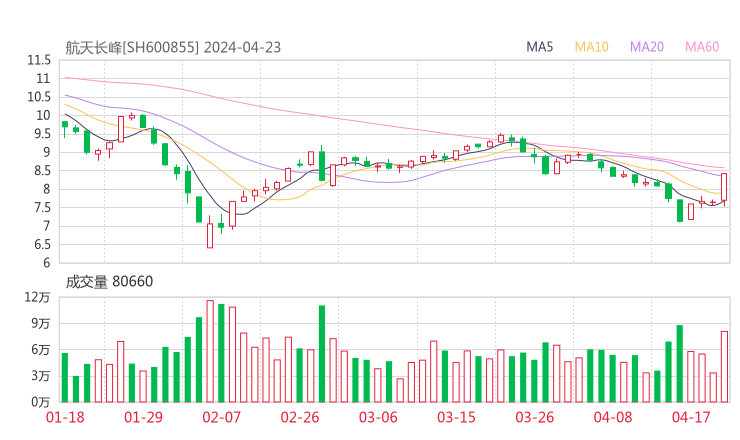740x440 pixels.
Task: Click the MA5 legend label
Action: pyautogui.click(x=539, y=47)
